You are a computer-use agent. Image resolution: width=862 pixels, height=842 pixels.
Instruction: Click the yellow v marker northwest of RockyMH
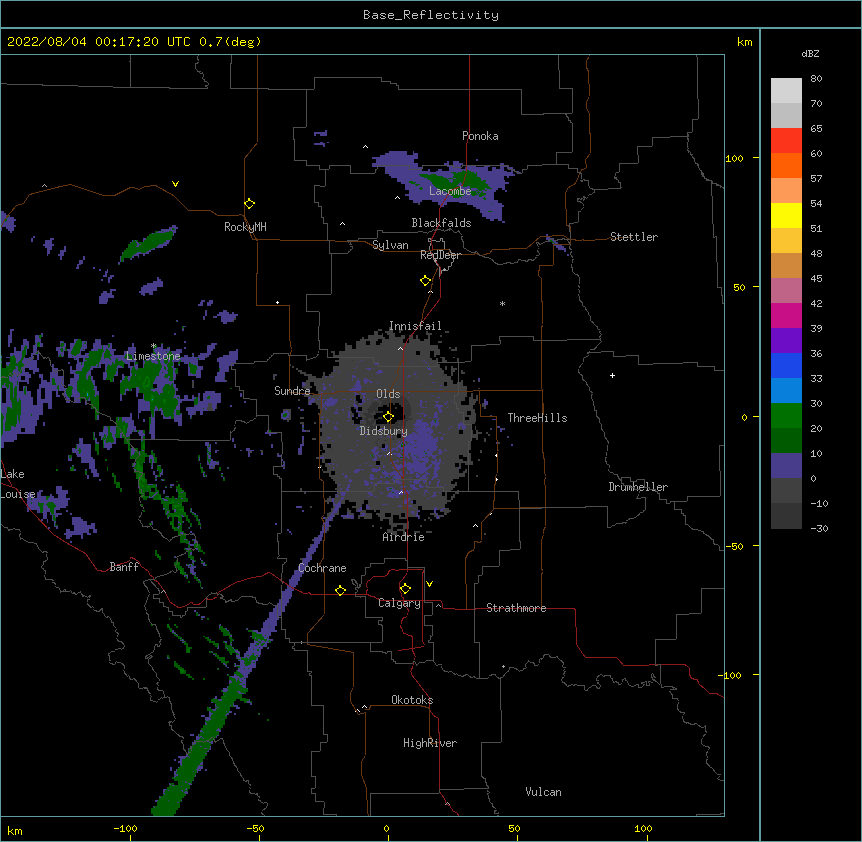pos(175,184)
